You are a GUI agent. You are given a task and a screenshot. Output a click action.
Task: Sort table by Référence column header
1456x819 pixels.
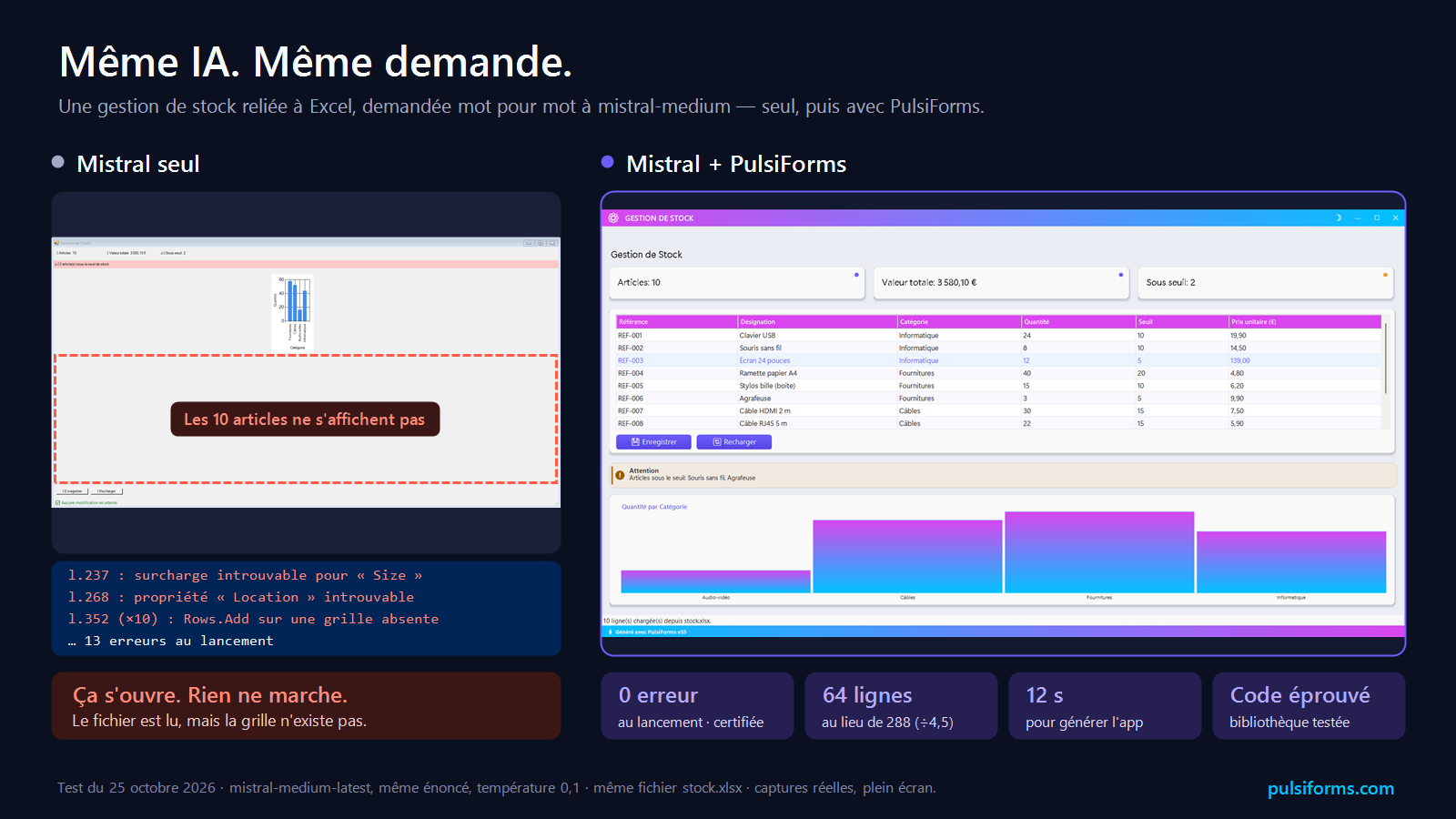pyautogui.click(x=677, y=321)
